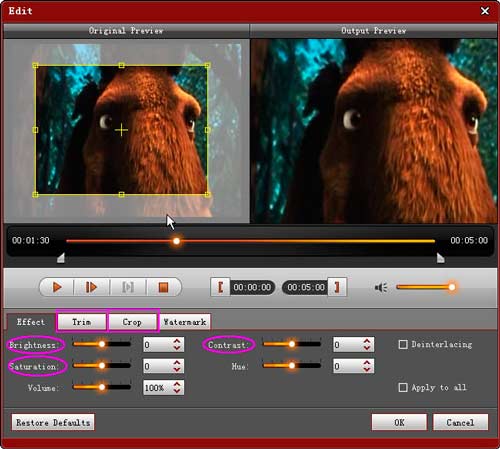
Task: Click the left trim marker below timeline
Action: coord(61,258)
